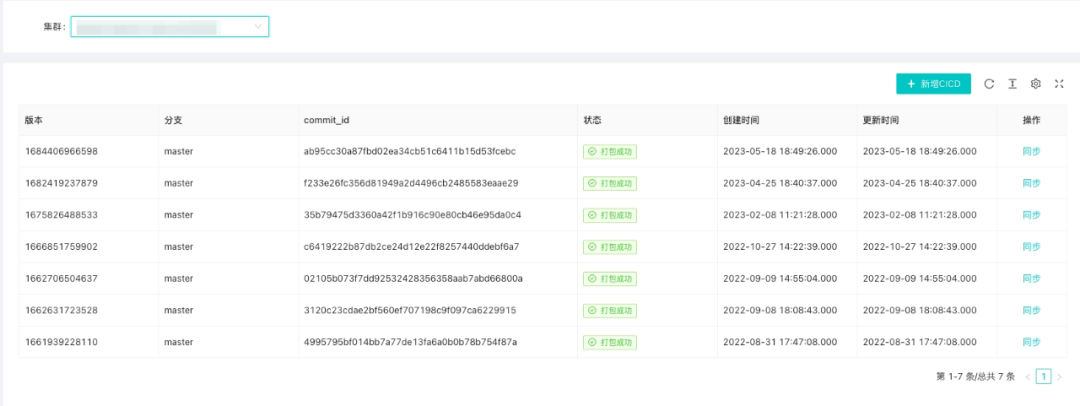The width and height of the screenshot is (1080, 406).
Task: Select version cell 1662631723528
Action: click(x=61, y=310)
